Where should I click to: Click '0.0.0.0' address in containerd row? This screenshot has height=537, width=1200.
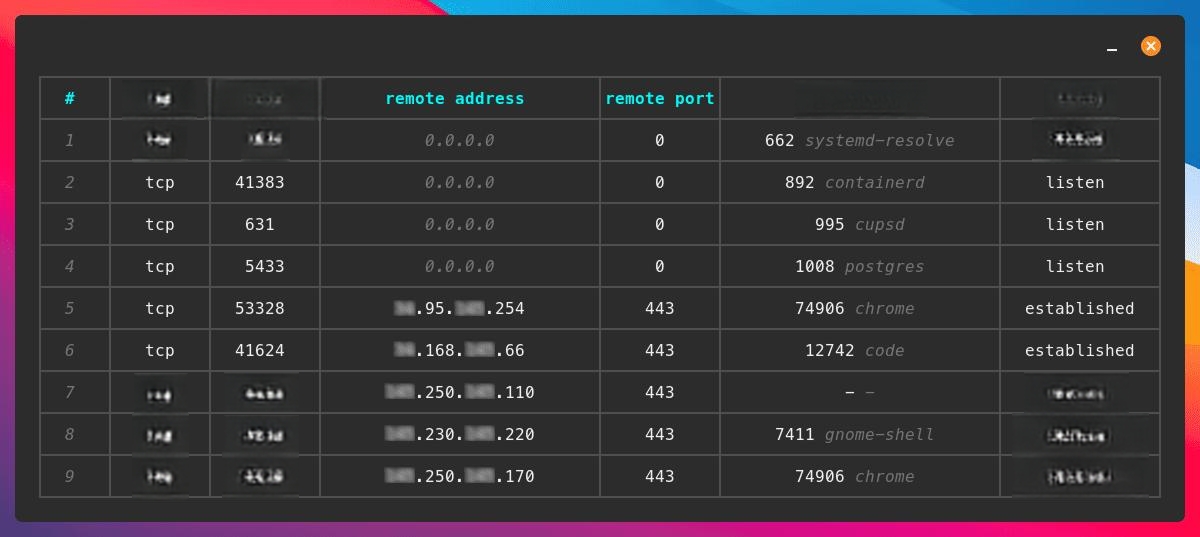coord(460,182)
